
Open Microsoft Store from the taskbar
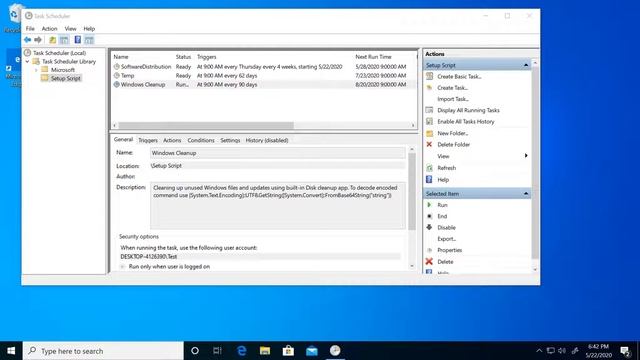(x=288, y=351)
